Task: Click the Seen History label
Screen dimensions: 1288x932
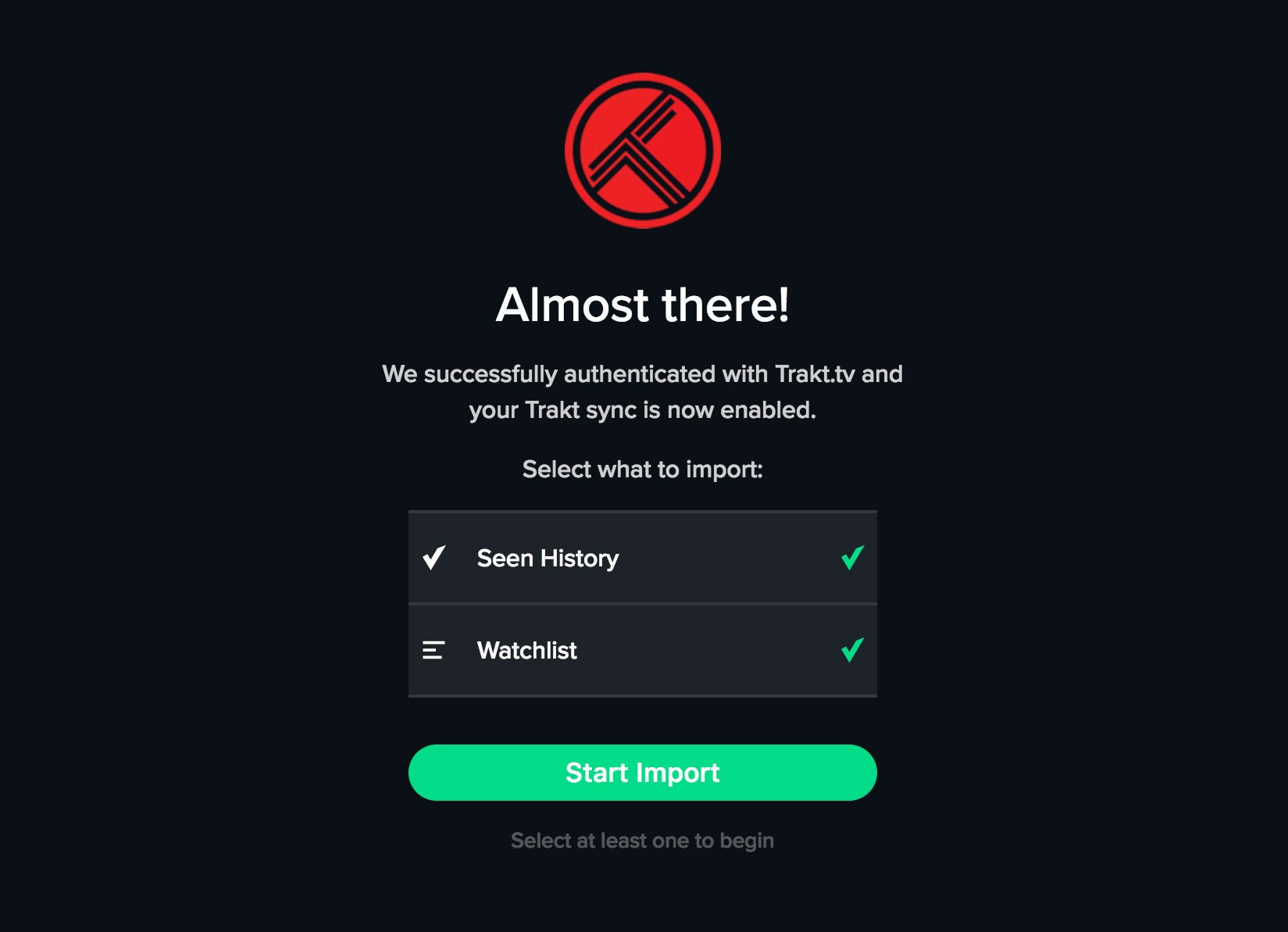Action: 548,559
